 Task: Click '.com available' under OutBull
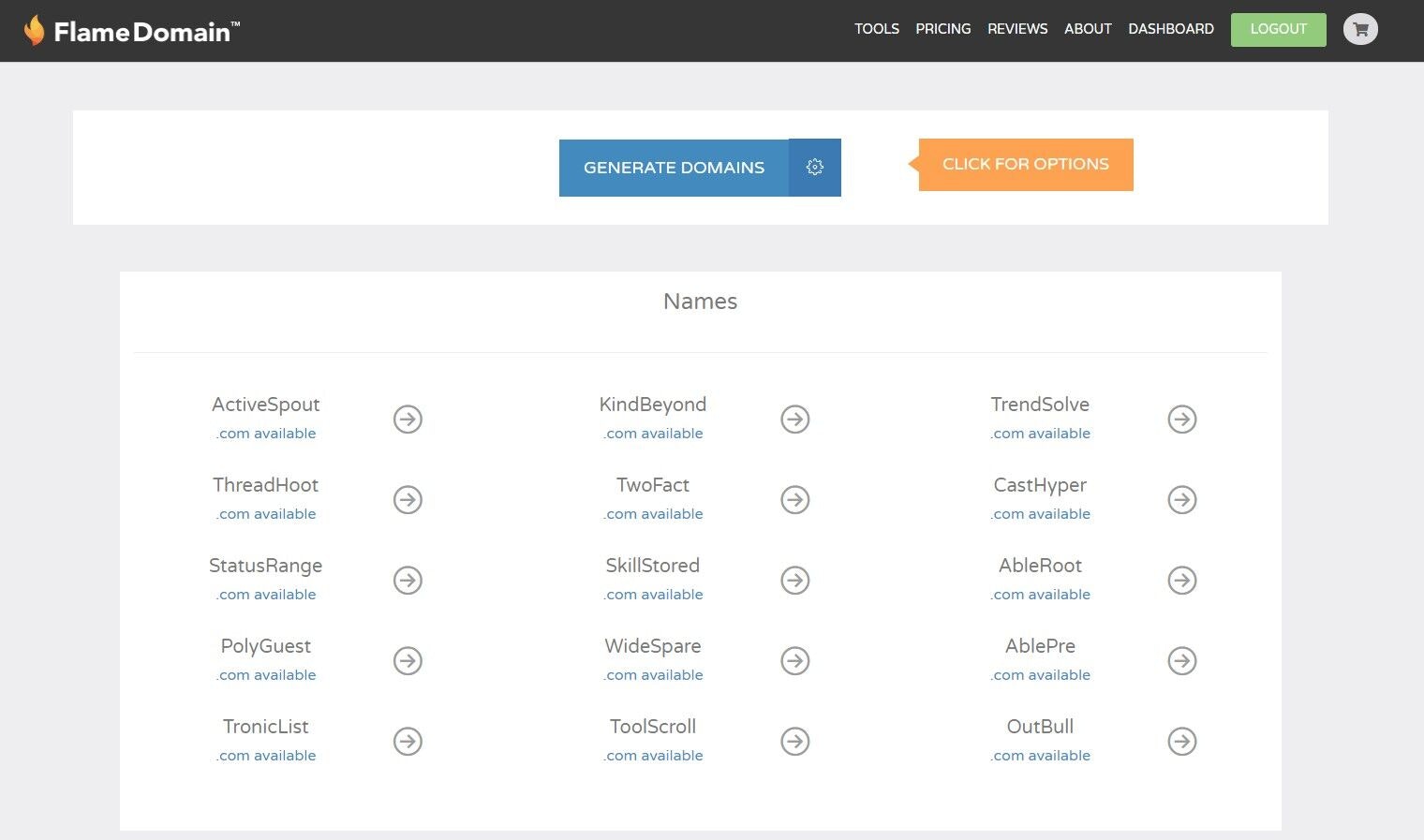pos(1040,756)
